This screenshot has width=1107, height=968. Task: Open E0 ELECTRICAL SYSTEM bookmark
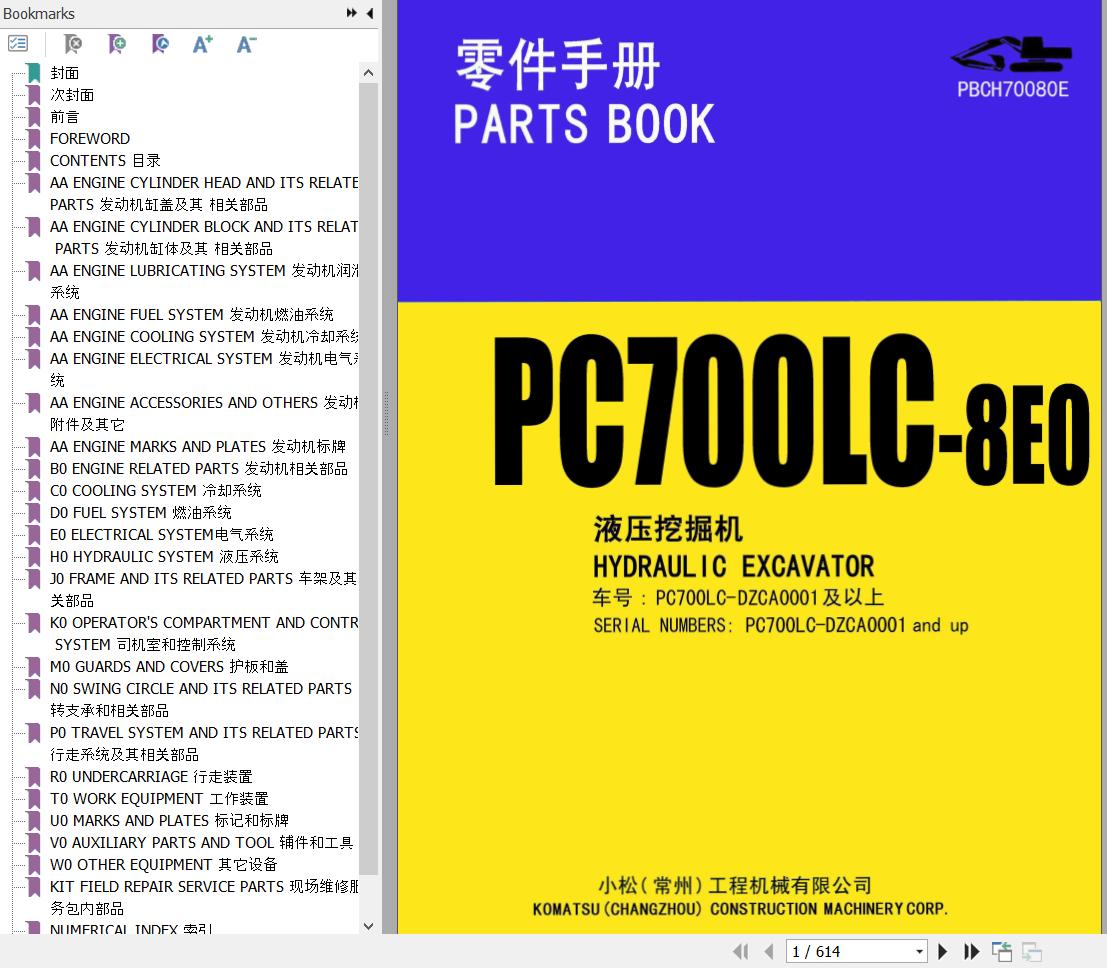[162, 534]
